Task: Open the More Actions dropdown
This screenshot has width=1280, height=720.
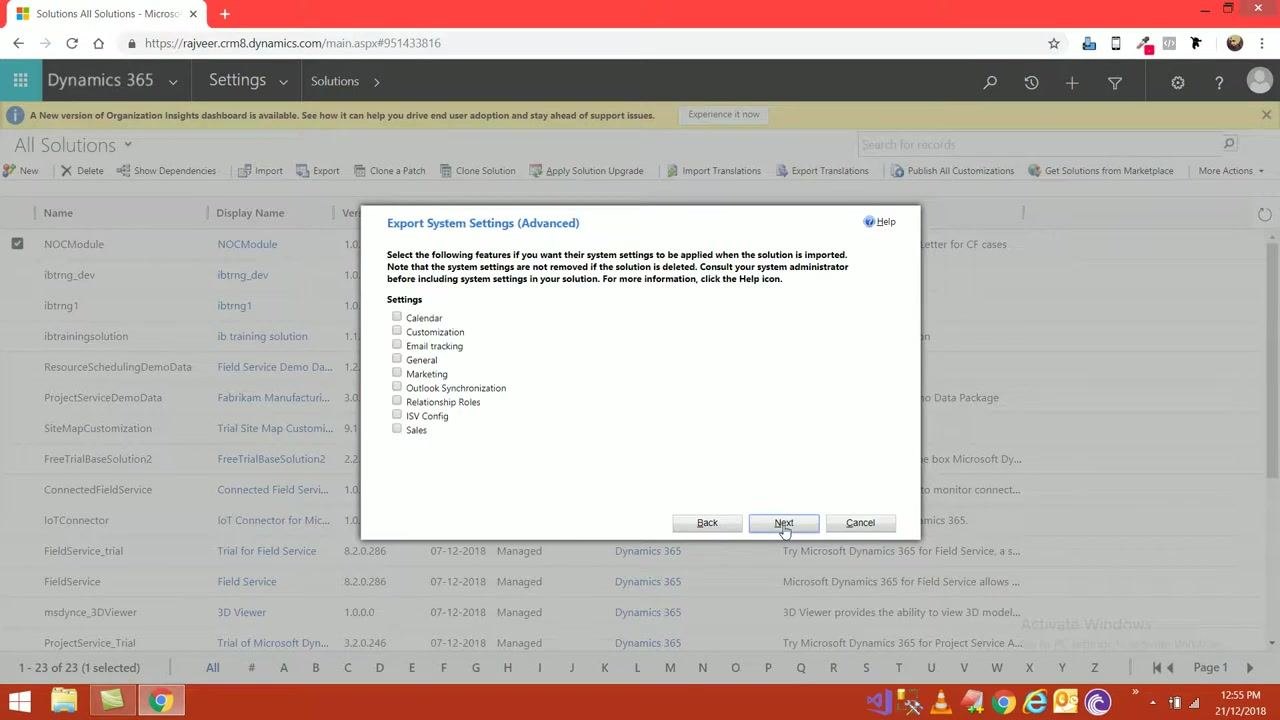Action: pyautogui.click(x=1231, y=171)
